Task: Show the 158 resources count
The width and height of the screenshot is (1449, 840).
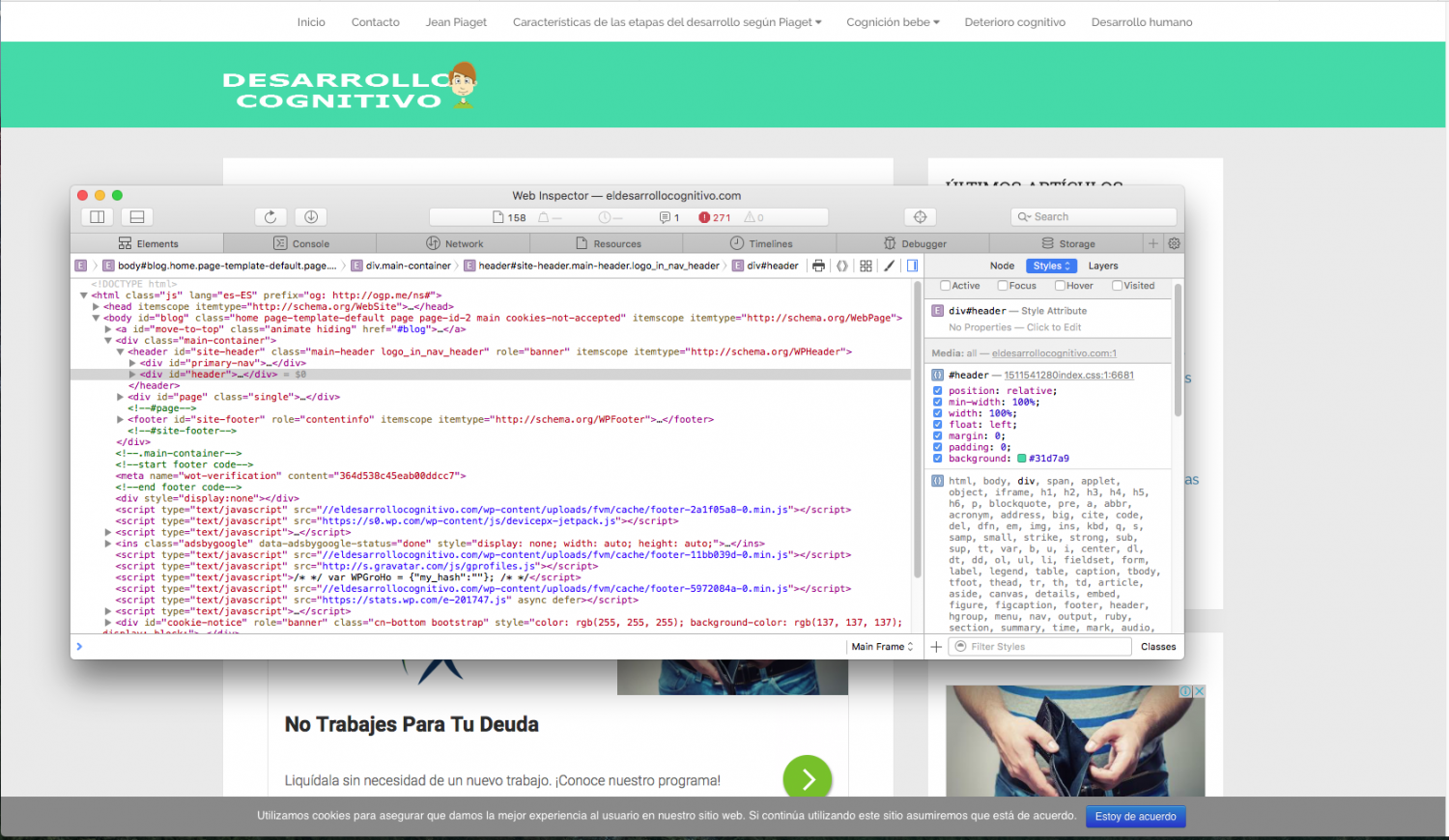Action: pyautogui.click(x=509, y=217)
